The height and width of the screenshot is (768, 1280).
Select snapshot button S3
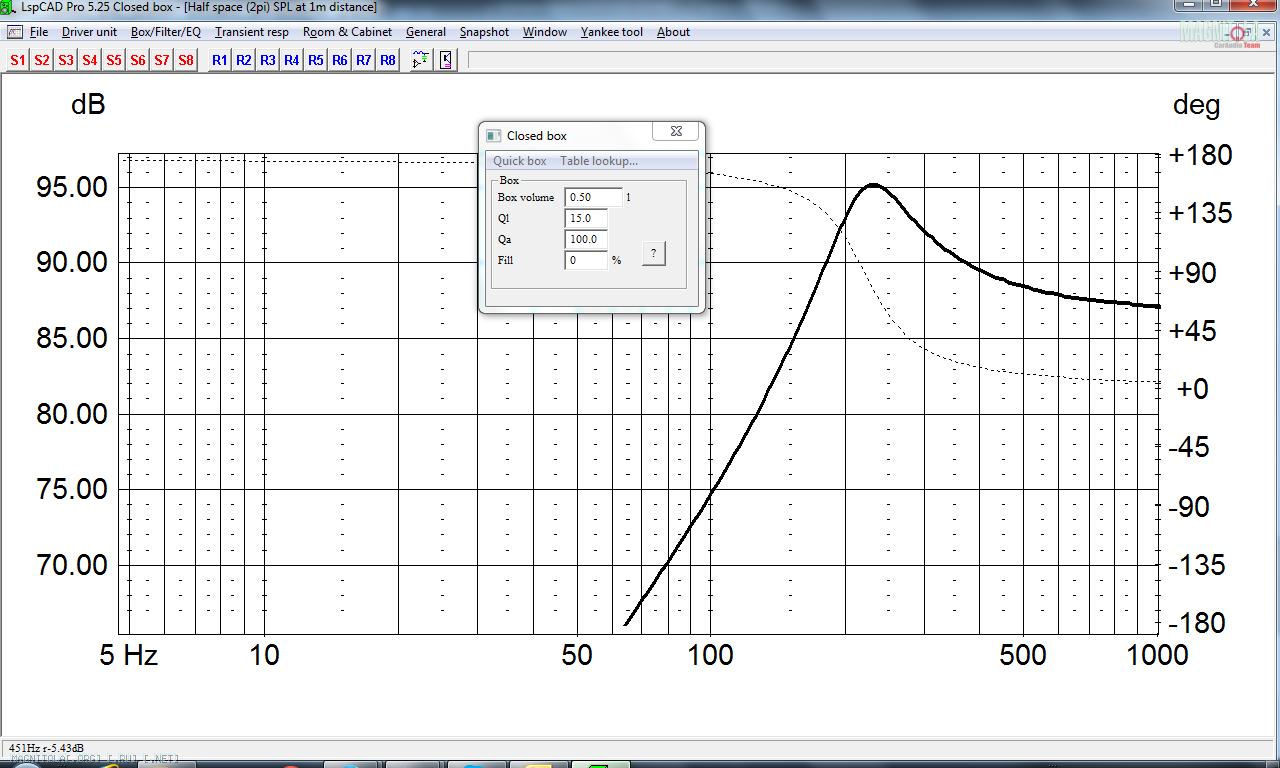point(66,60)
